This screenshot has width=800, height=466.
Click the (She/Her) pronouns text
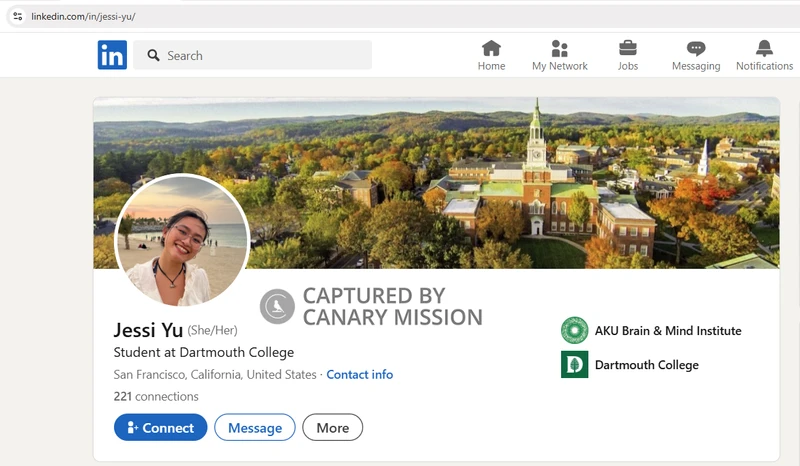point(212,331)
